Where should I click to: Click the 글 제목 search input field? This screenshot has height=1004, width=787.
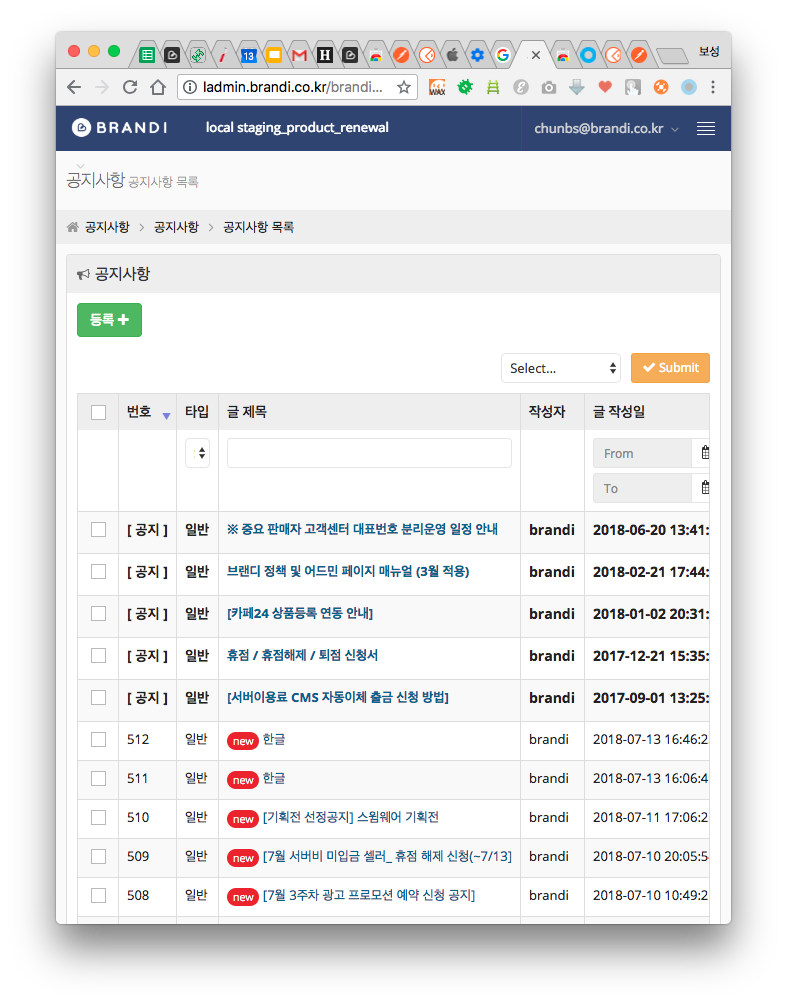(369, 453)
